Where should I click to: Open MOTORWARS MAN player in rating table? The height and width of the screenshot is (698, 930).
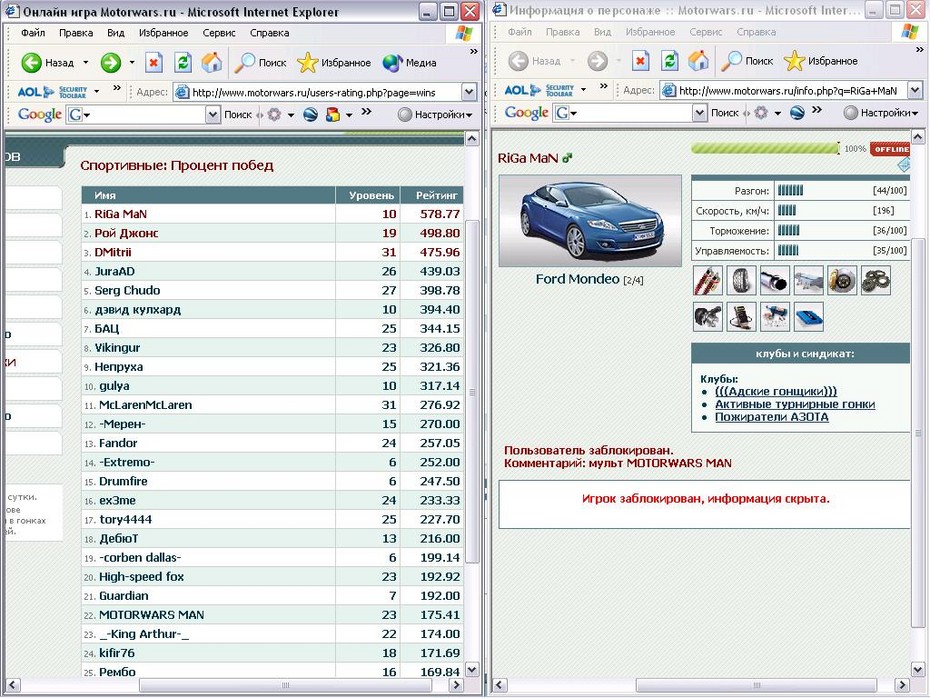click(x=151, y=615)
